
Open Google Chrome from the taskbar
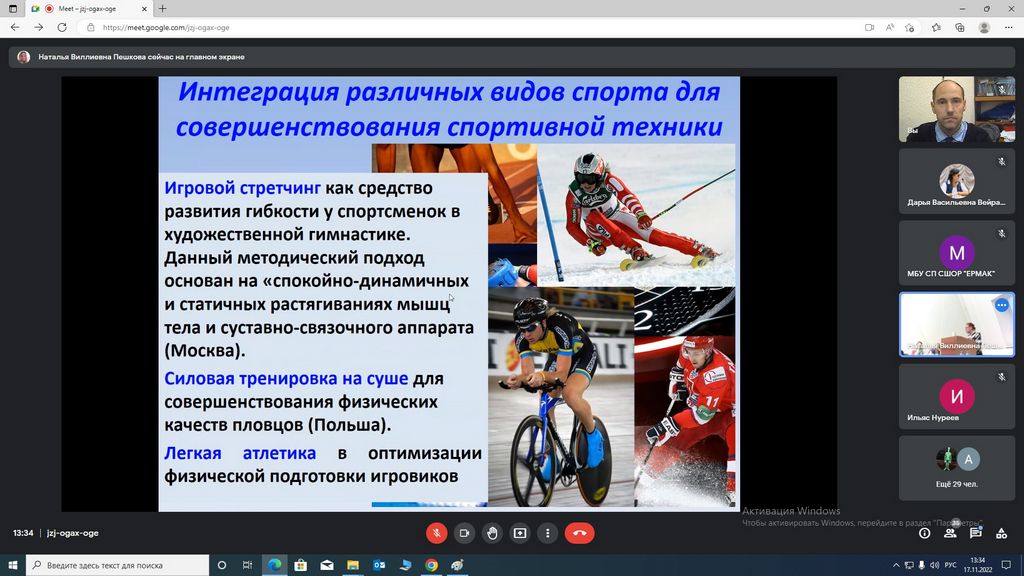pos(431,565)
